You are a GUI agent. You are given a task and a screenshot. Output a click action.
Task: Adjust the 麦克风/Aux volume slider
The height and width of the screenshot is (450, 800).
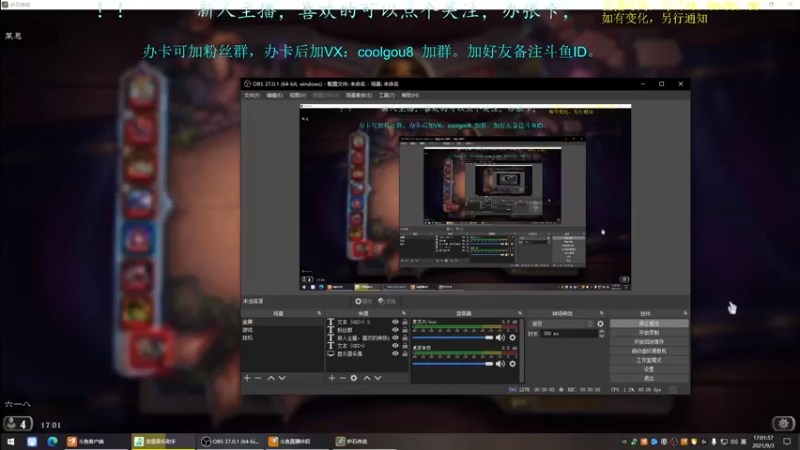tap(453, 337)
